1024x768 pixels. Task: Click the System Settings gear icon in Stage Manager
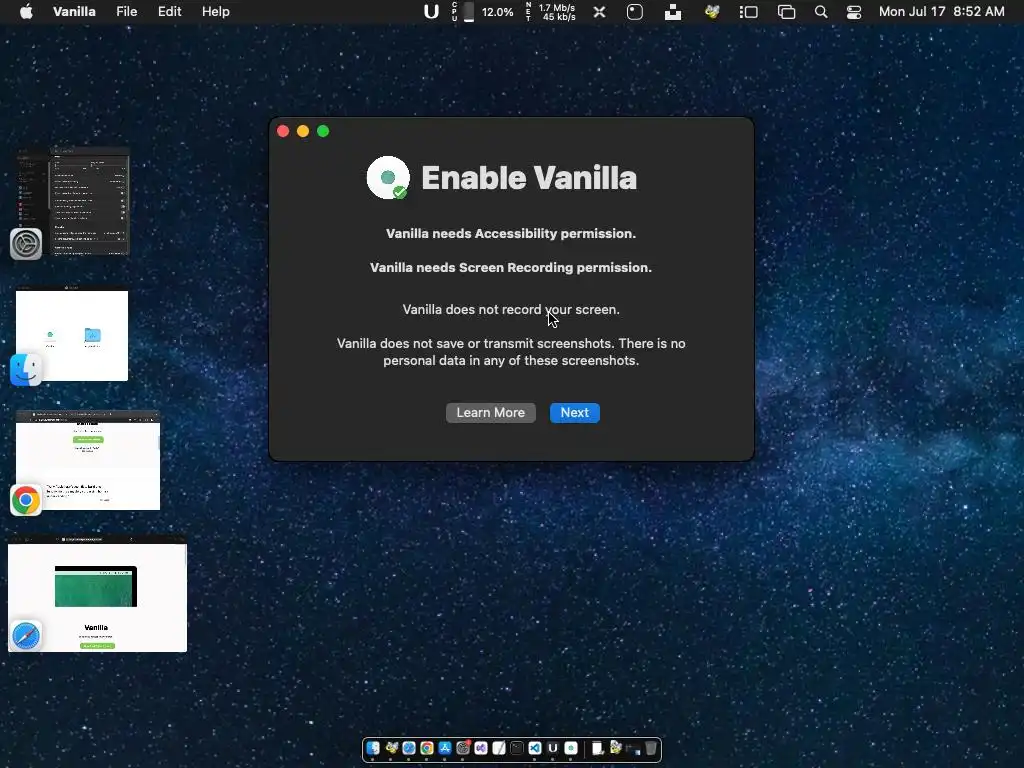coord(26,244)
